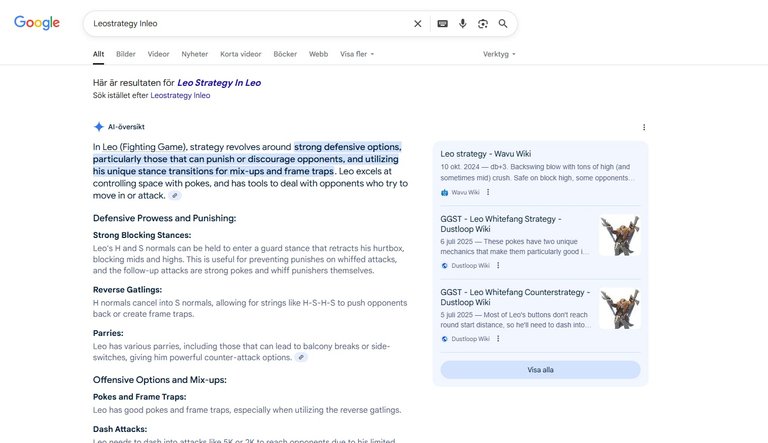
Task: Click Dustloop favicon under Leo Whitefang Strategy
Action: pos(444,266)
